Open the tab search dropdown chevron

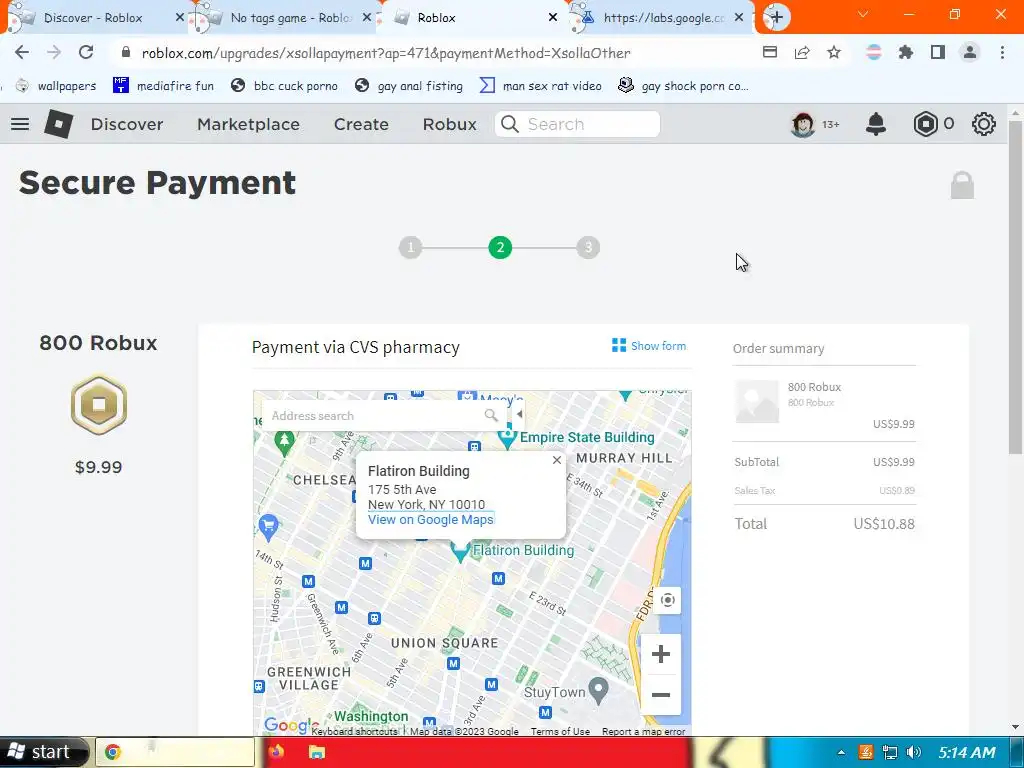tap(863, 14)
